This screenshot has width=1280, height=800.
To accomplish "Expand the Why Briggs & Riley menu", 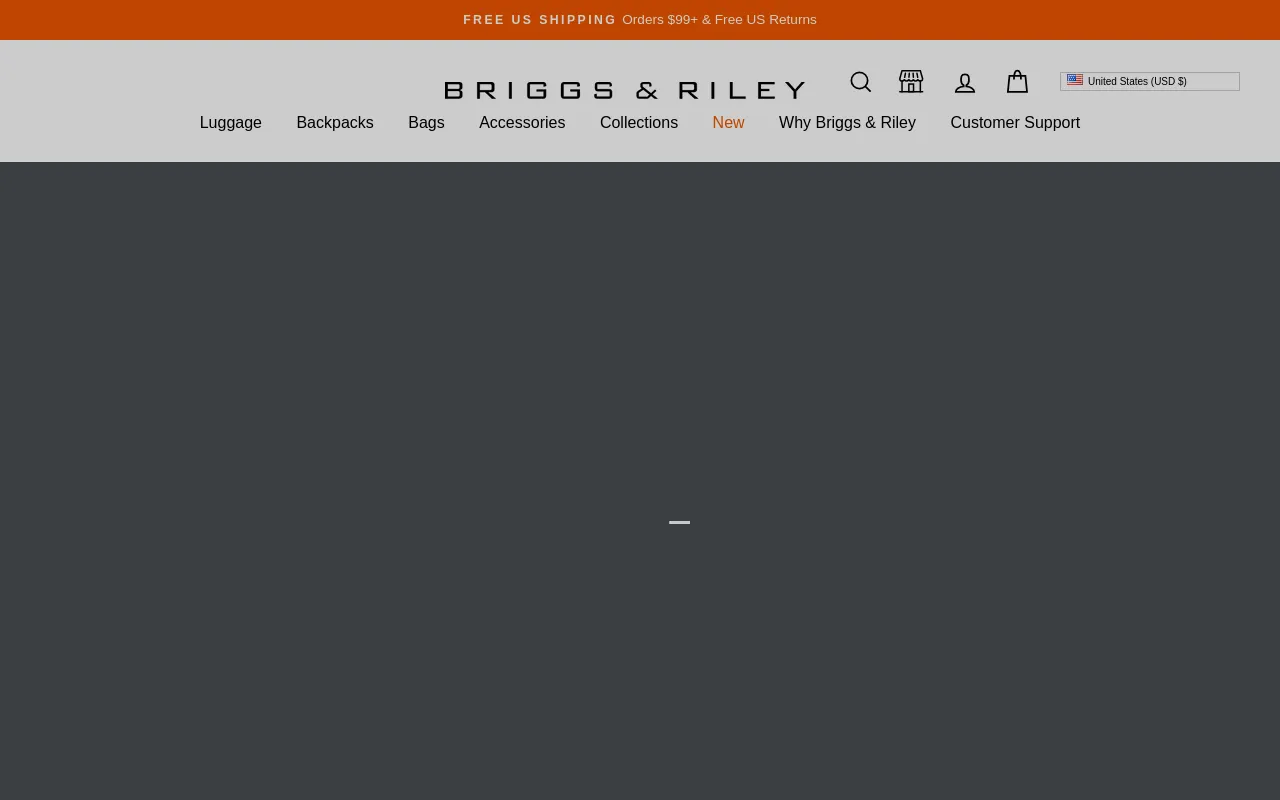I will click(847, 123).
